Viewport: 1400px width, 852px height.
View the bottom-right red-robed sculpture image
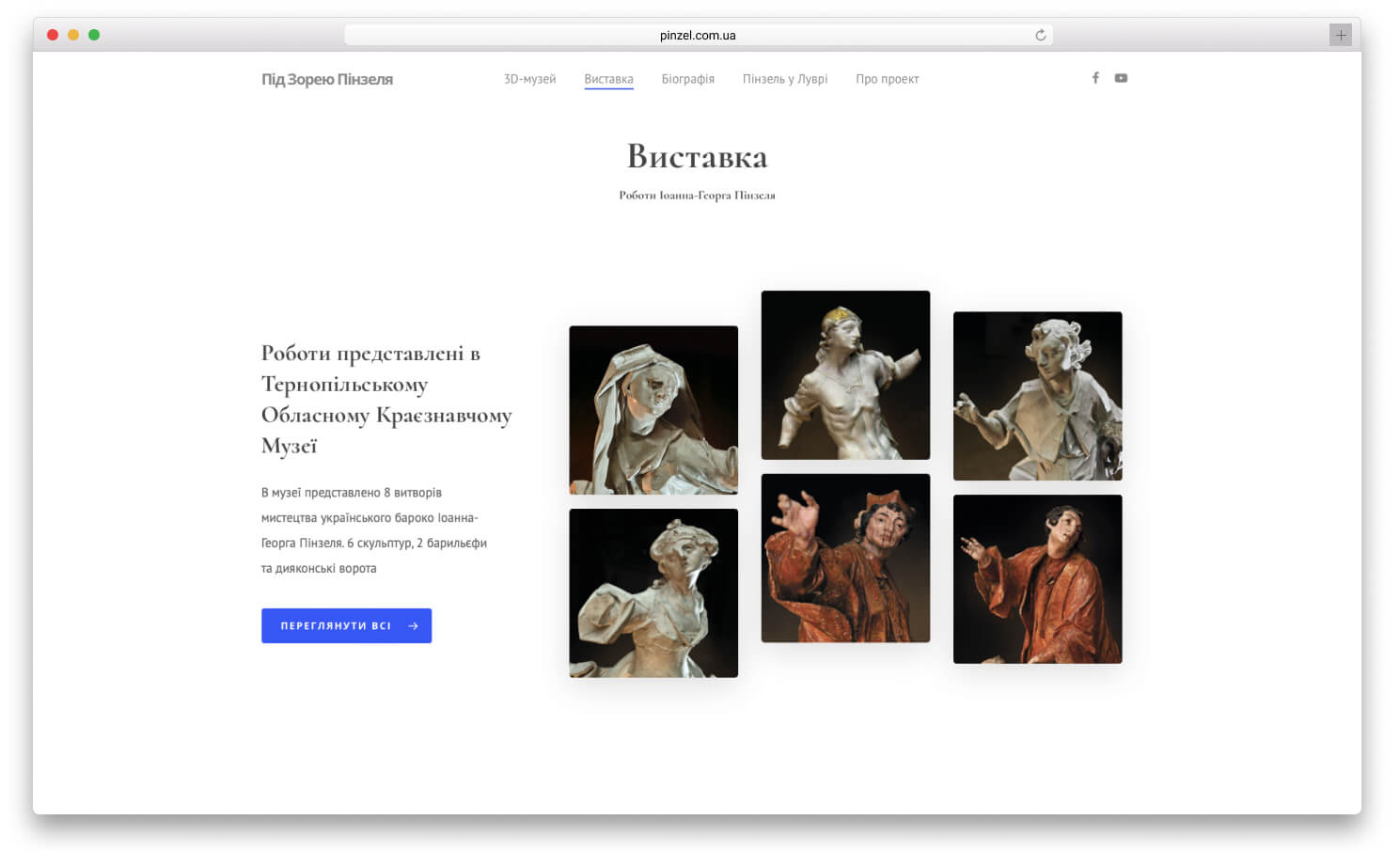pos(1037,579)
